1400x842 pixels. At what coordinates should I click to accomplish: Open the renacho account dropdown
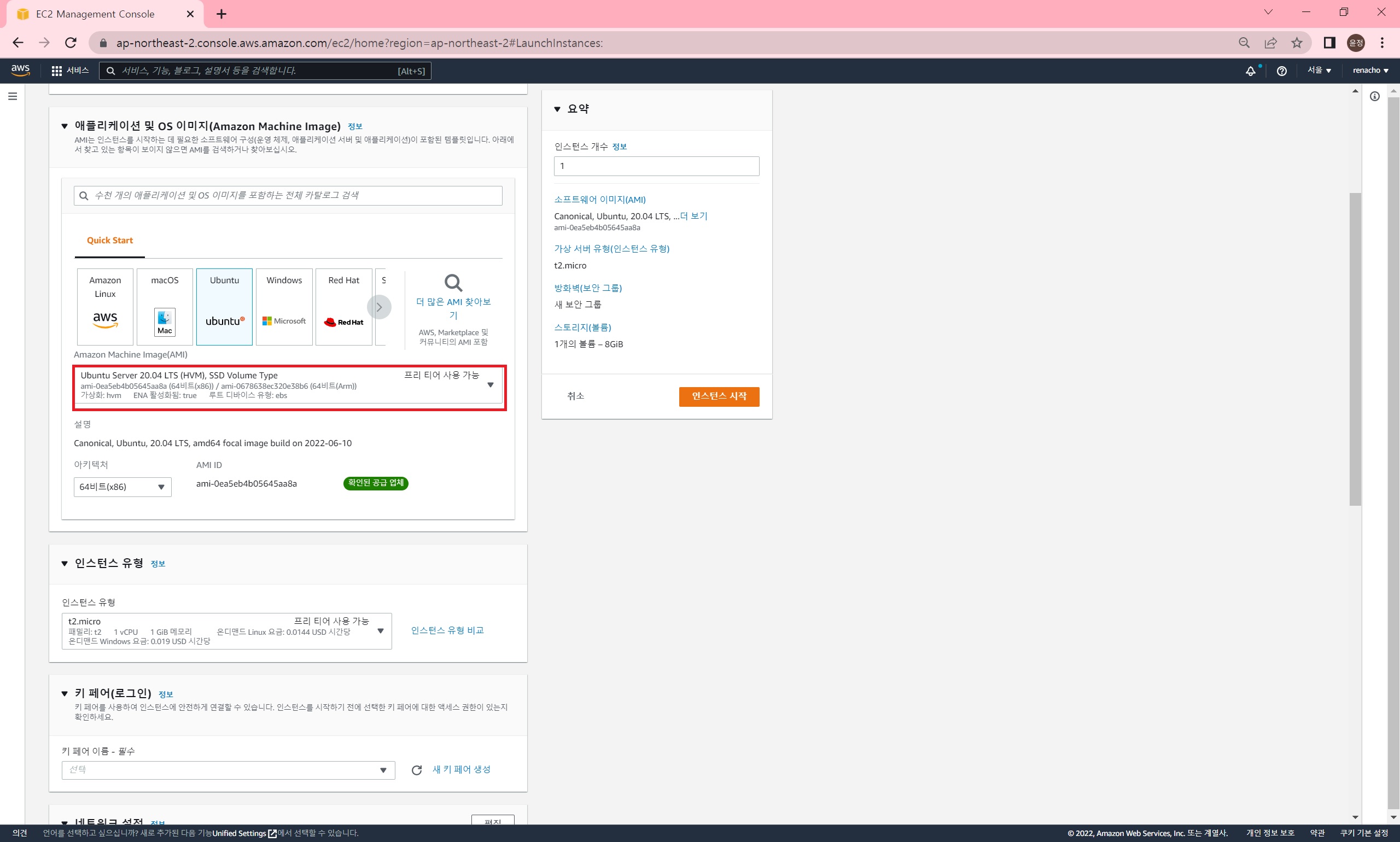pos(1370,71)
